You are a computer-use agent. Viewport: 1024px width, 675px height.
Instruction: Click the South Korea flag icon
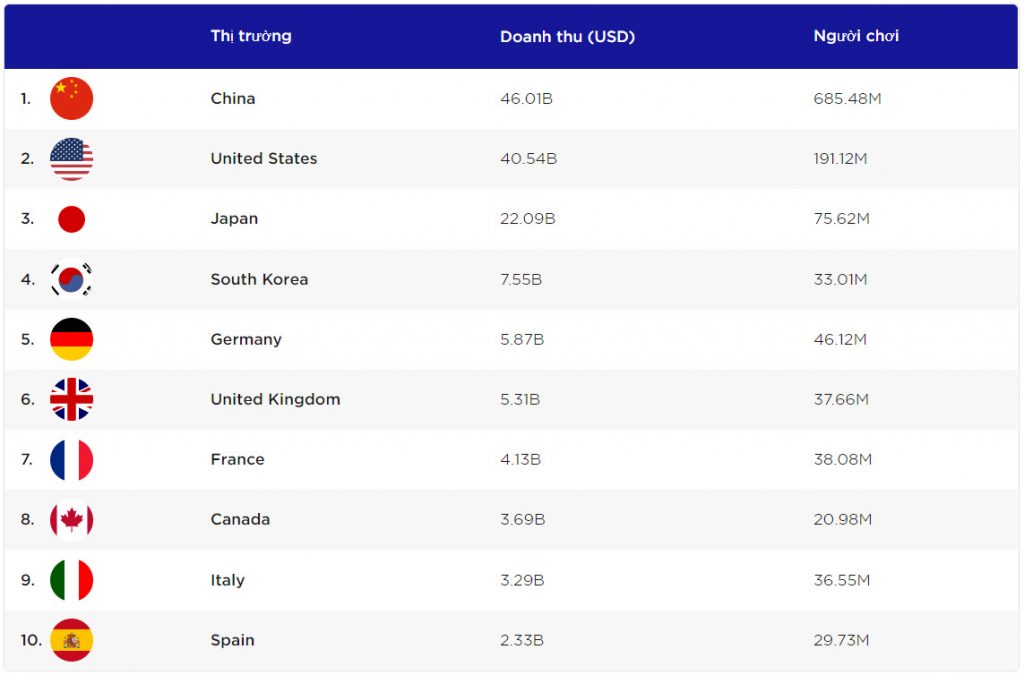(71, 279)
